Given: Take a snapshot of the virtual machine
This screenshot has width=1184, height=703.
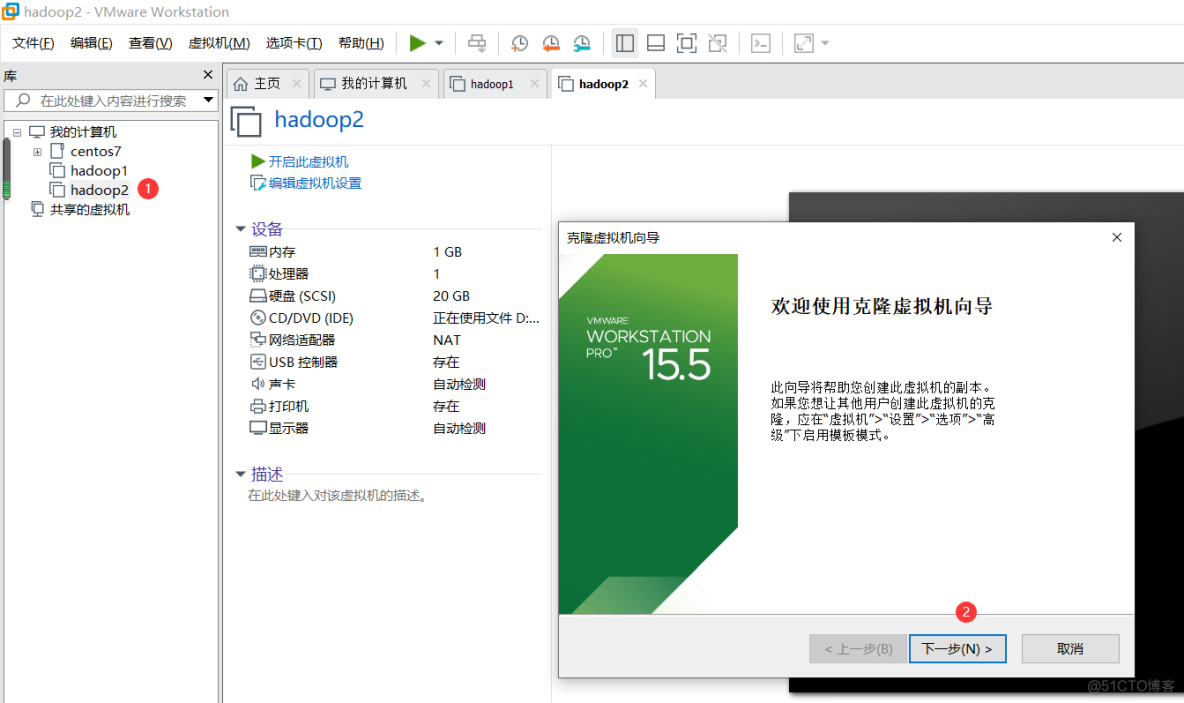Looking at the screenshot, I should (519, 43).
